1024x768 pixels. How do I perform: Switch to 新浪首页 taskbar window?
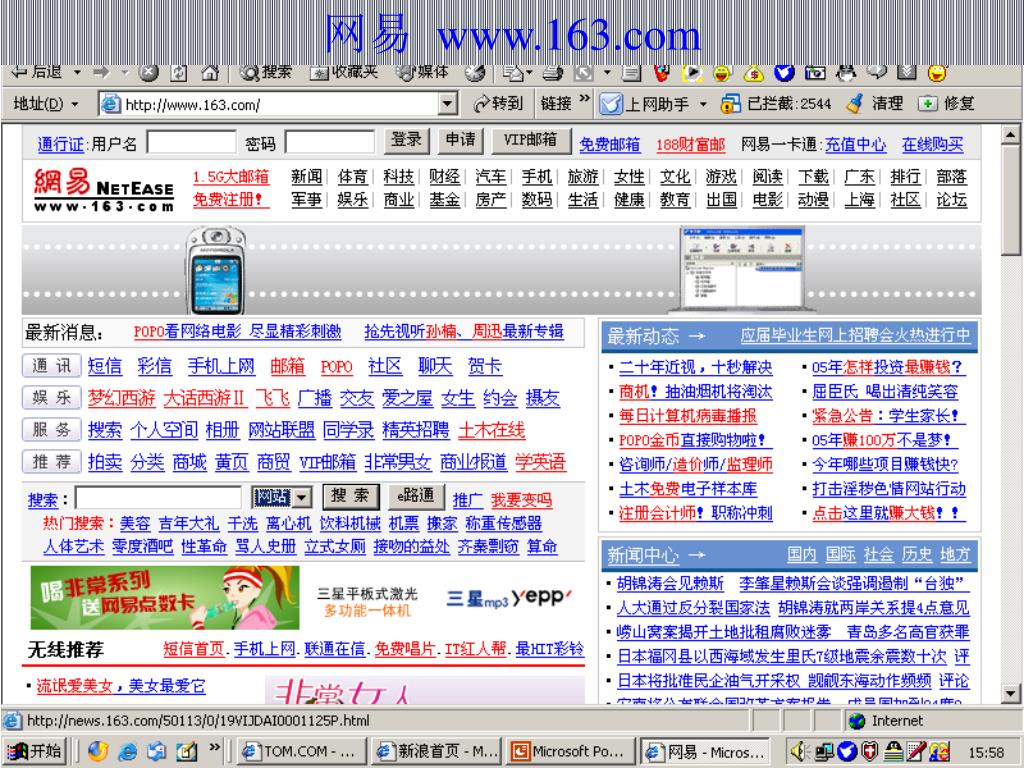(437, 752)
